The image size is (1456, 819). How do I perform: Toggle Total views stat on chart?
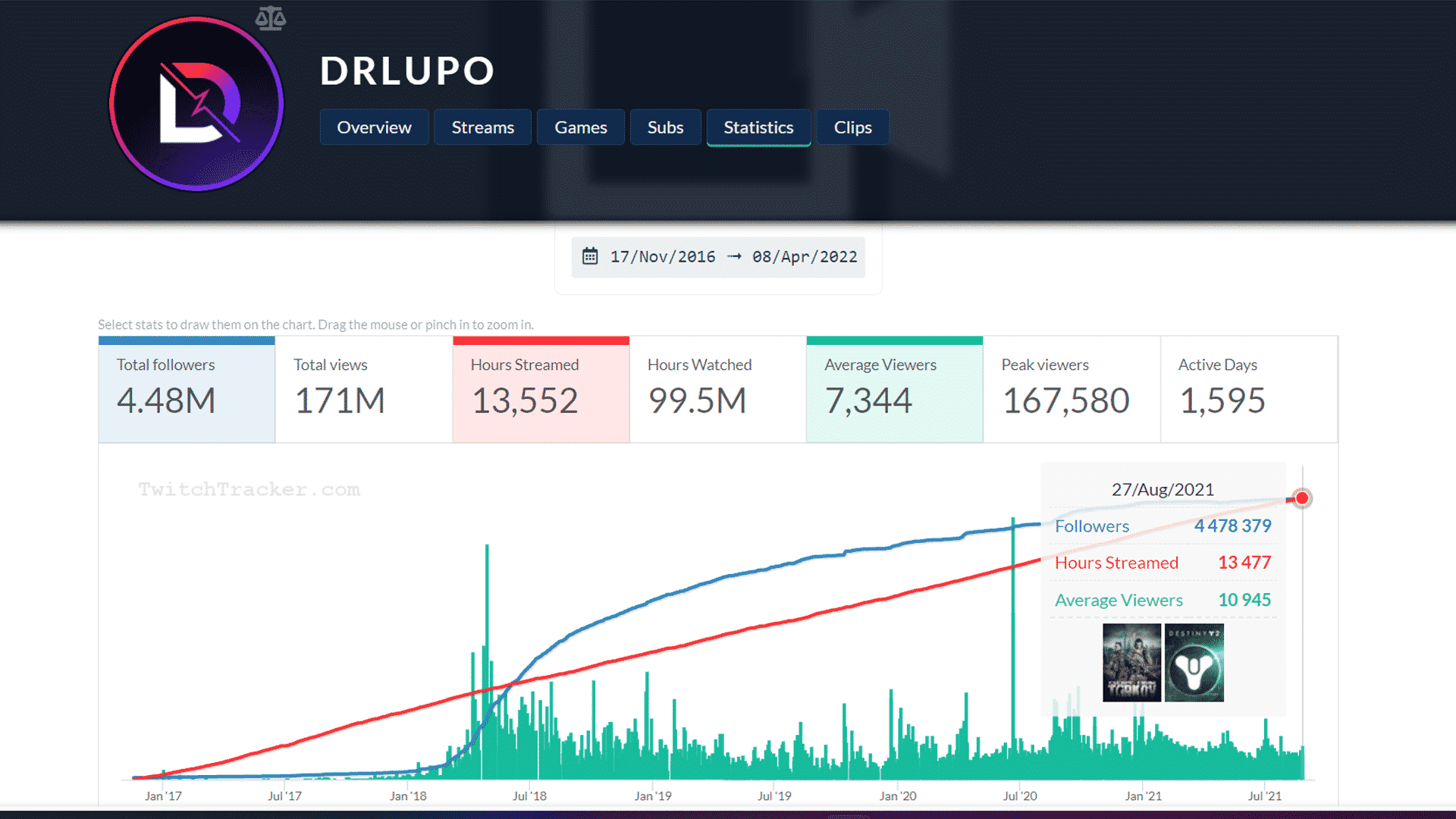coord(364,390)
